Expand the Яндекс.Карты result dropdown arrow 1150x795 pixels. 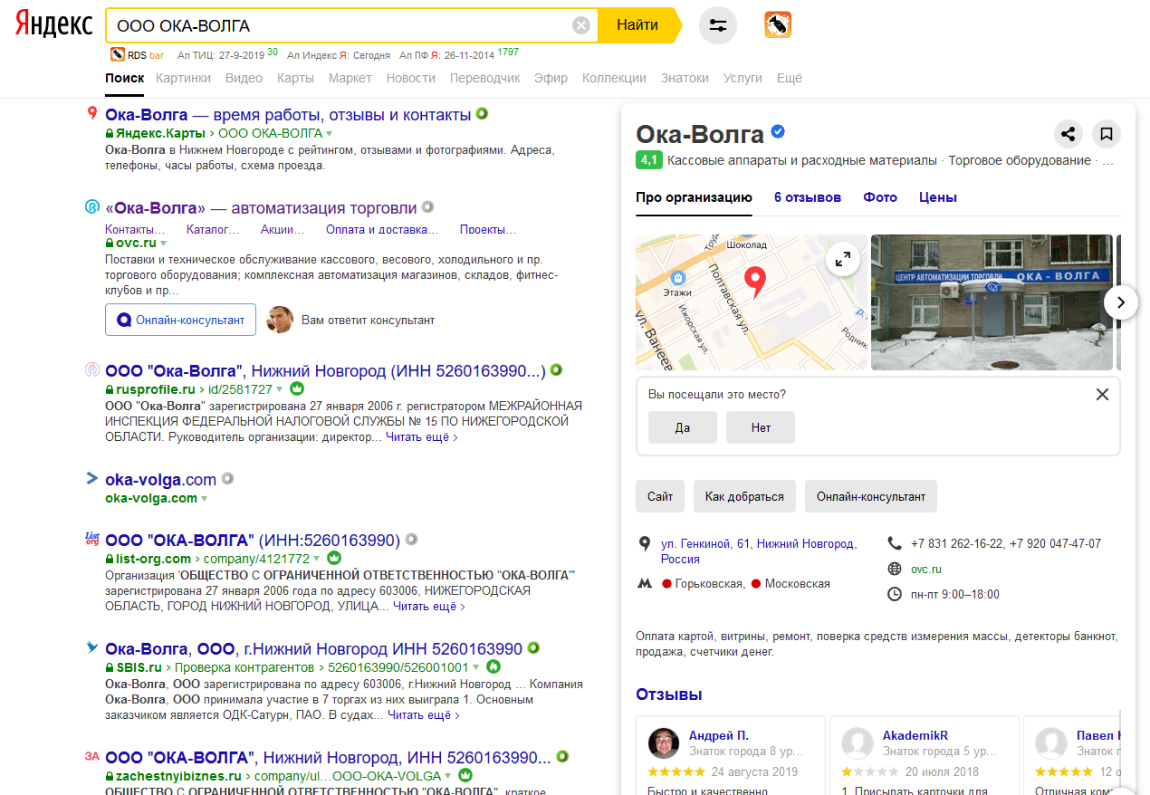pyautogui.click(x=329, y=133)
